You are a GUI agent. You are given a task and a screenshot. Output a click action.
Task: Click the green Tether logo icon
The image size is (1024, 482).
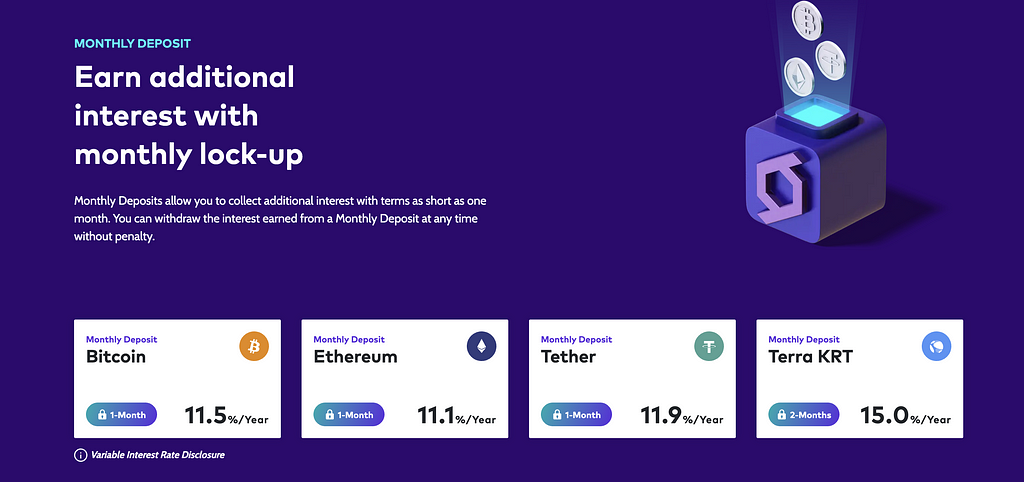(x=709, y=346)
